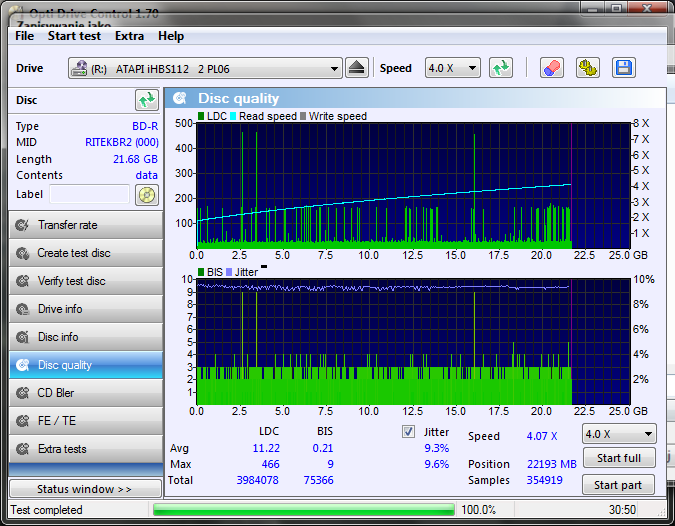Viewport: 675px width, 526px height.
Task: Click the Samples value 354919
Action: (x=545, y=480)
